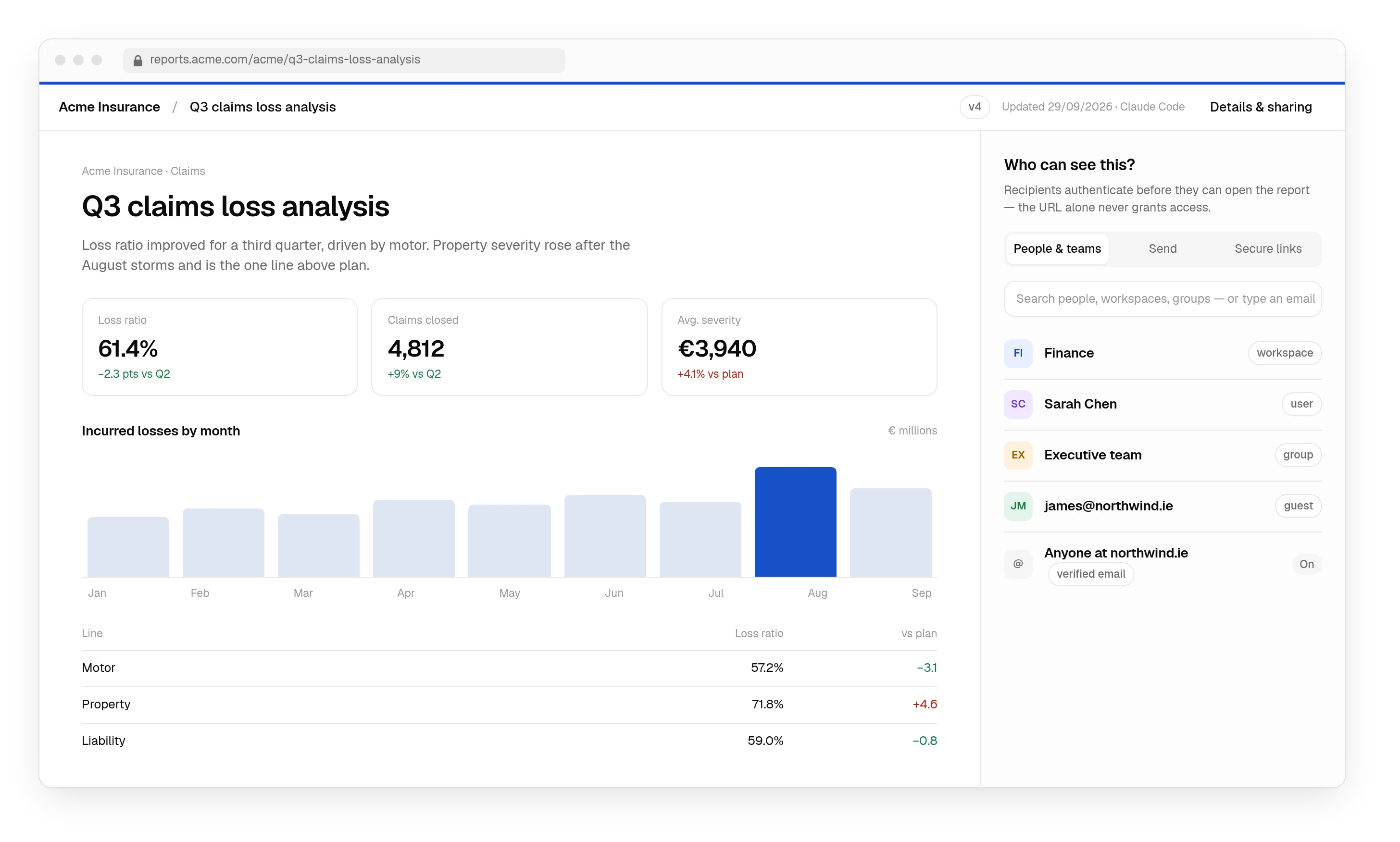Screen dimensions: 1400x842
Task: Click the Q3 claims loss analysis breadcrumb
Action: click(x=263, y=107)
